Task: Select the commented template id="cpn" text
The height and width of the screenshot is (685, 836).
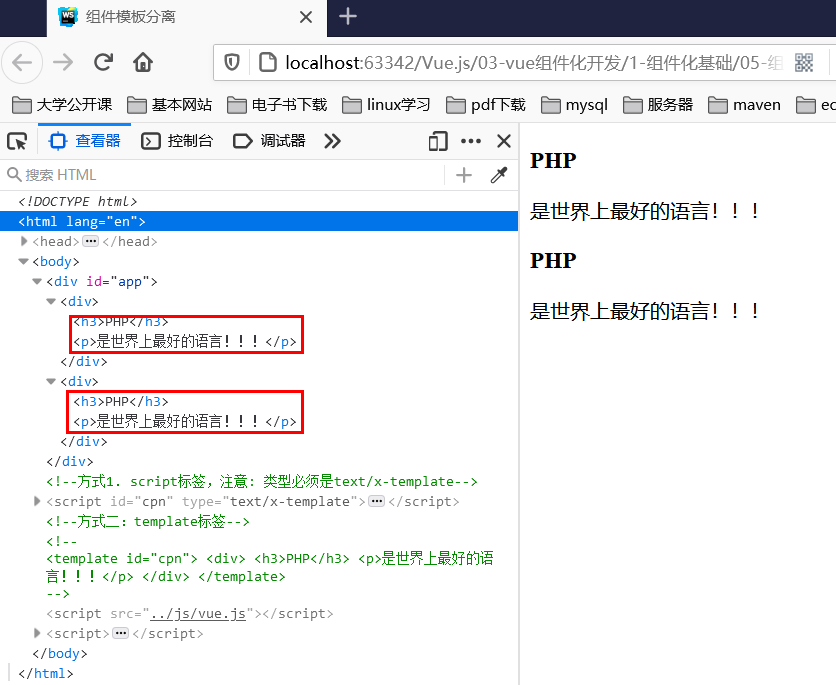Action: 270,567
